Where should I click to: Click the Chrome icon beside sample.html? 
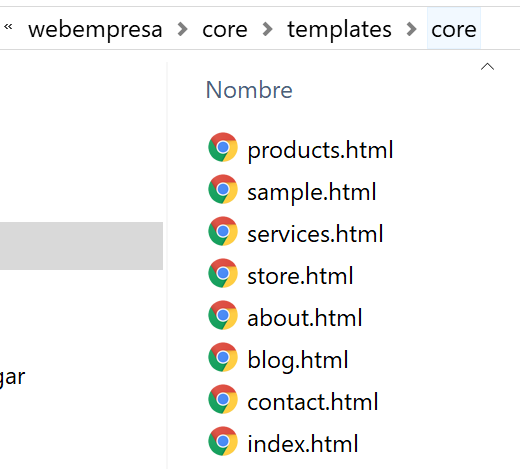click(x=223, y=189)
